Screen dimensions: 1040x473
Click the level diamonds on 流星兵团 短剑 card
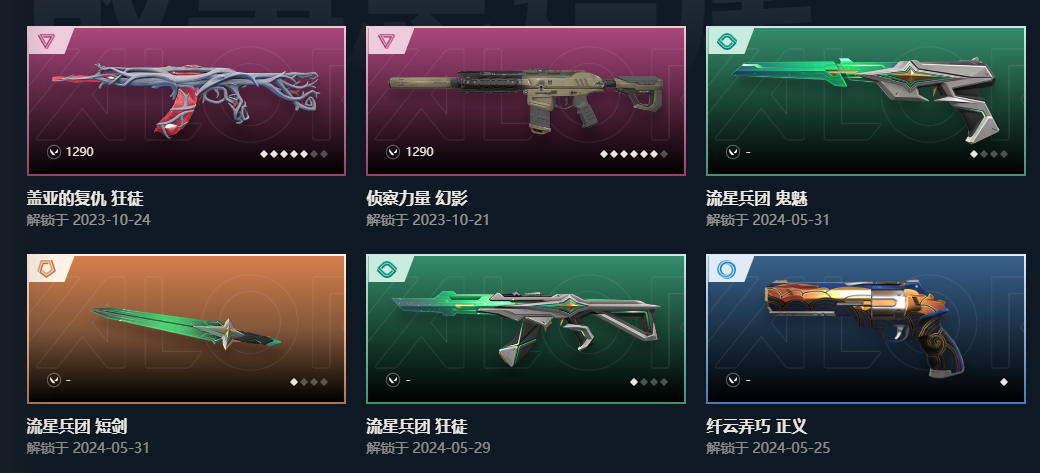(309, 381)
